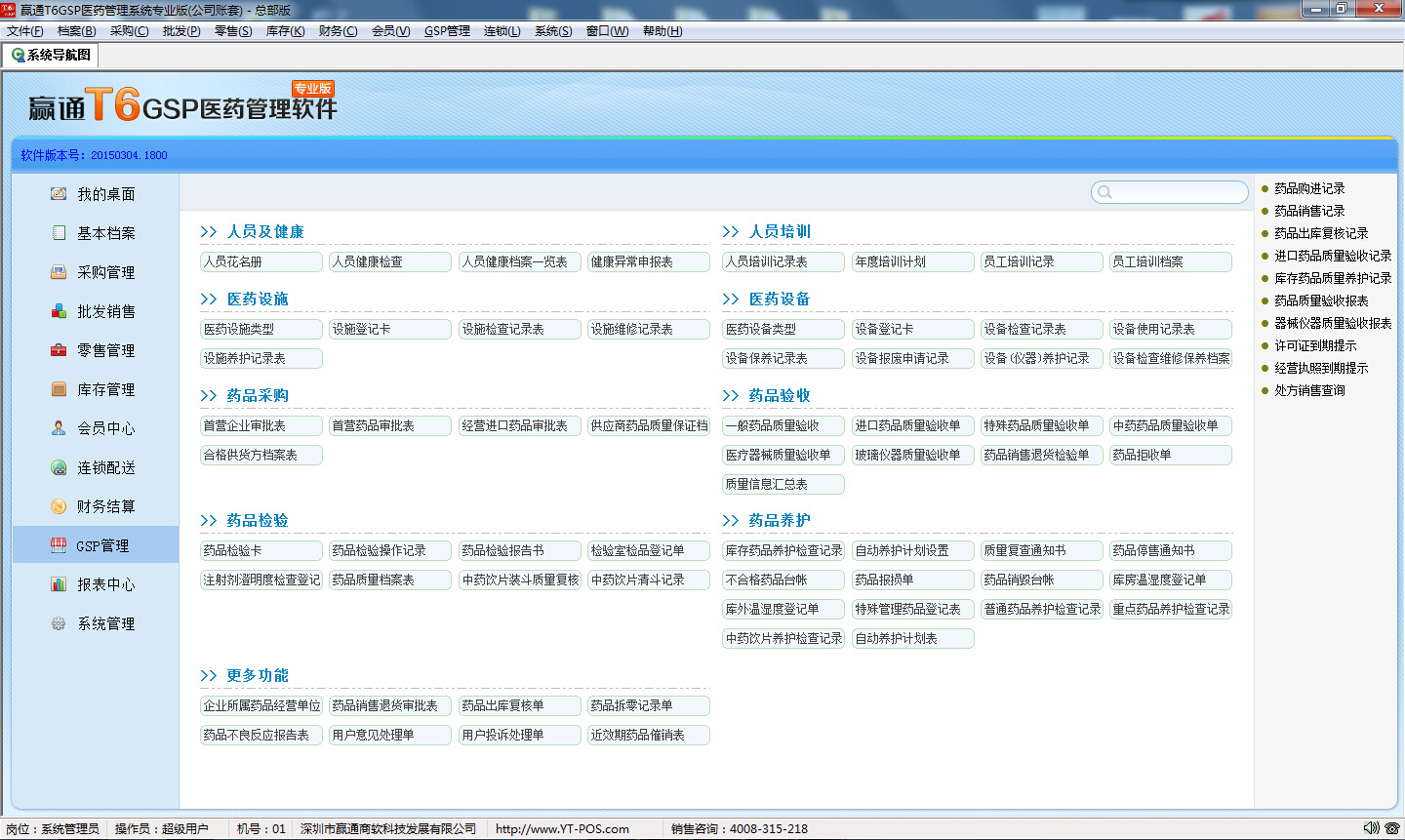This screenshot has height=840, width=1405.
Task: Click the 处方销售查询 link
Action: [x=1309, y=390]
